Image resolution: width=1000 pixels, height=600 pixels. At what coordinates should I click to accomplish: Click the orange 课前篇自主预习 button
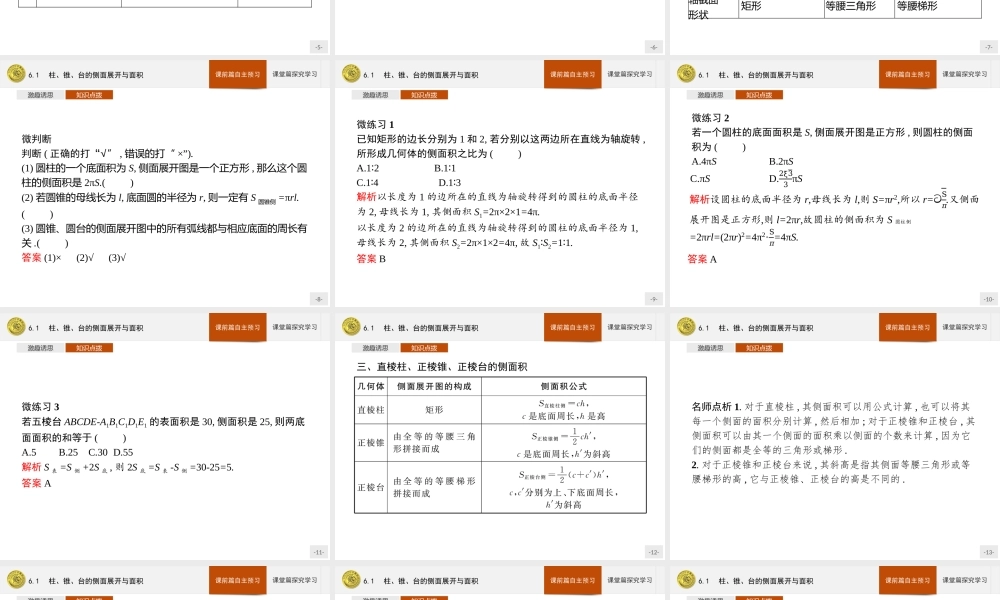[x=240, y=73]
